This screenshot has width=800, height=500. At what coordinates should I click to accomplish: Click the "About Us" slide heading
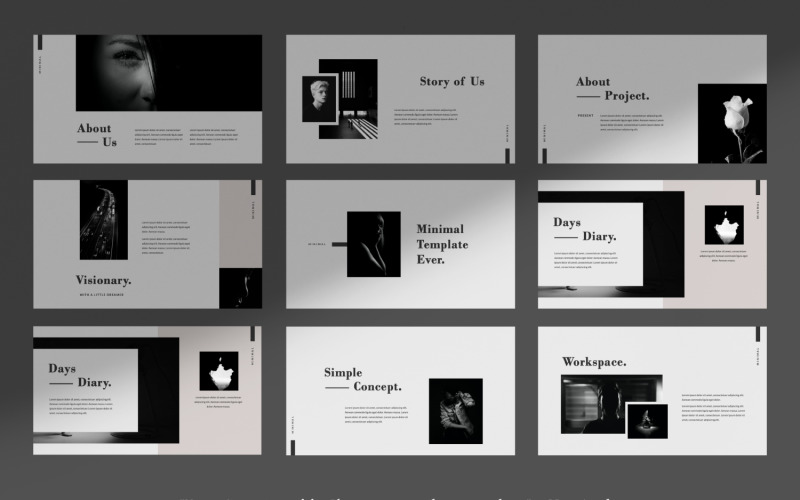95,135
